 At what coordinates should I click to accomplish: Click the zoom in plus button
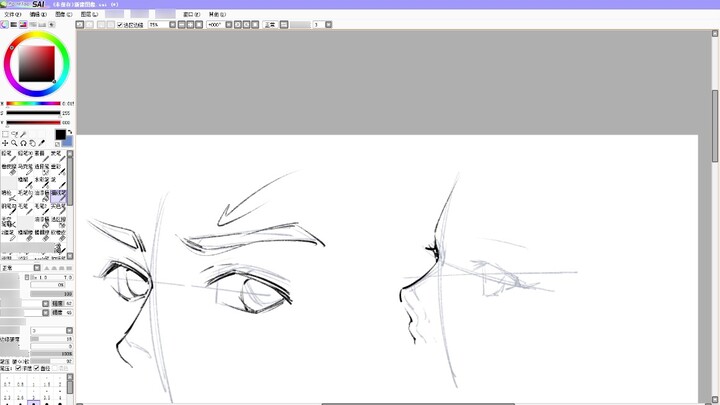(x=190, y=24)
